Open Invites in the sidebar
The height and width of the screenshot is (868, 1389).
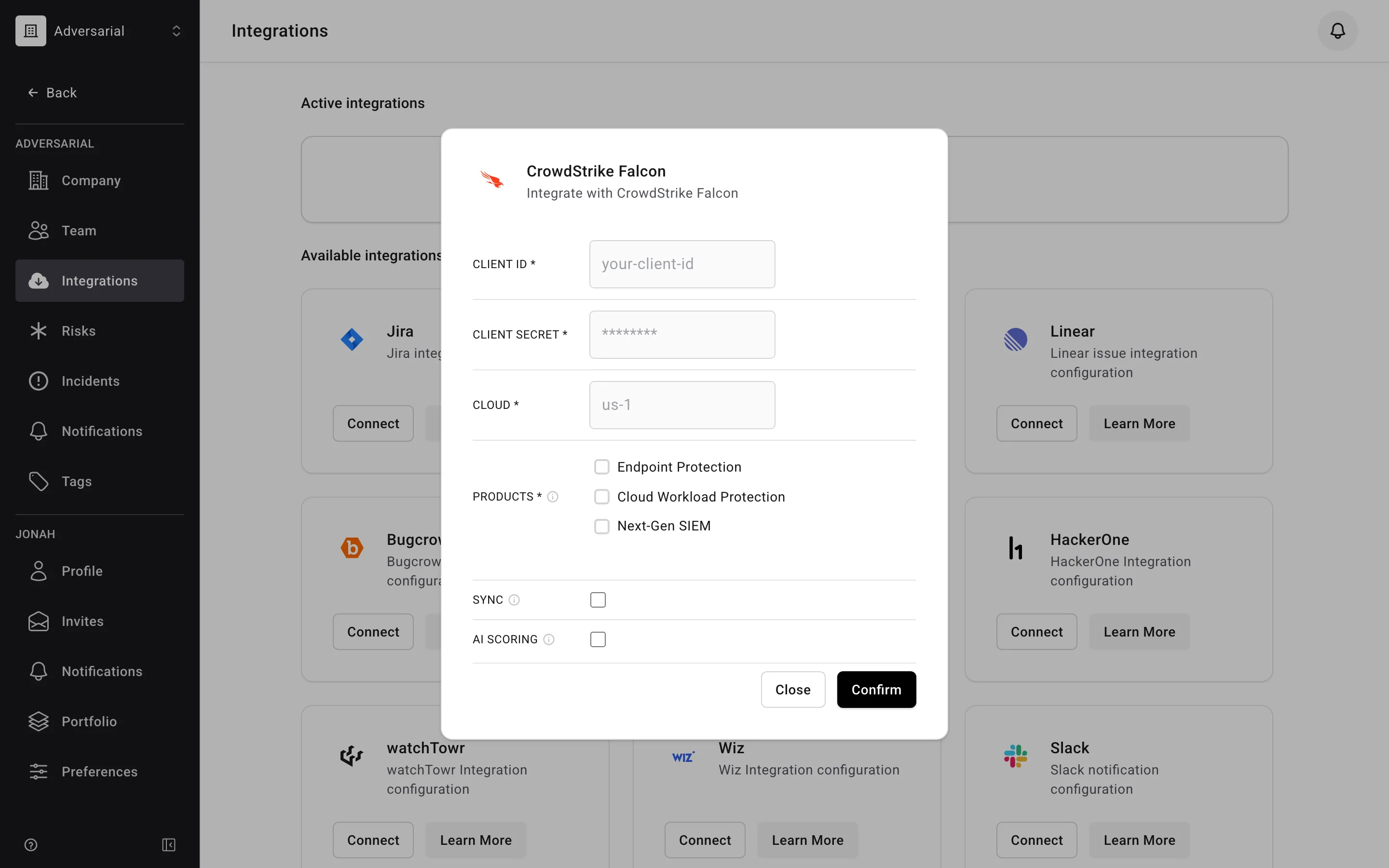point(100,621)
